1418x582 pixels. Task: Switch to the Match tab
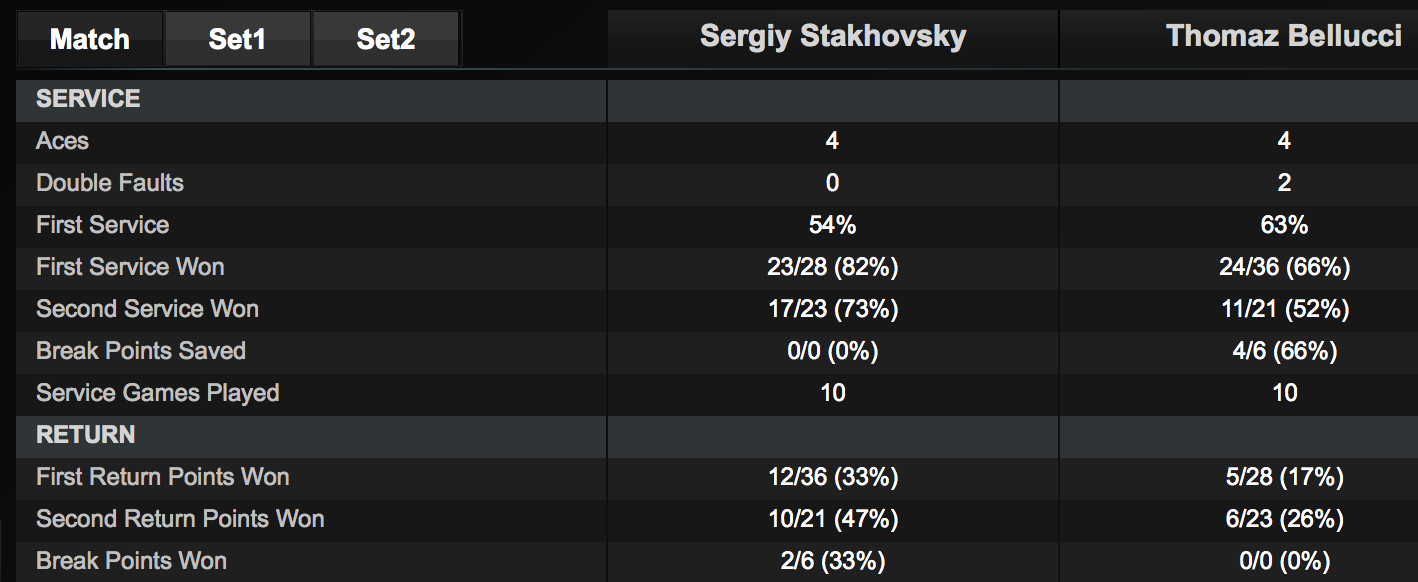coord(89,39)
